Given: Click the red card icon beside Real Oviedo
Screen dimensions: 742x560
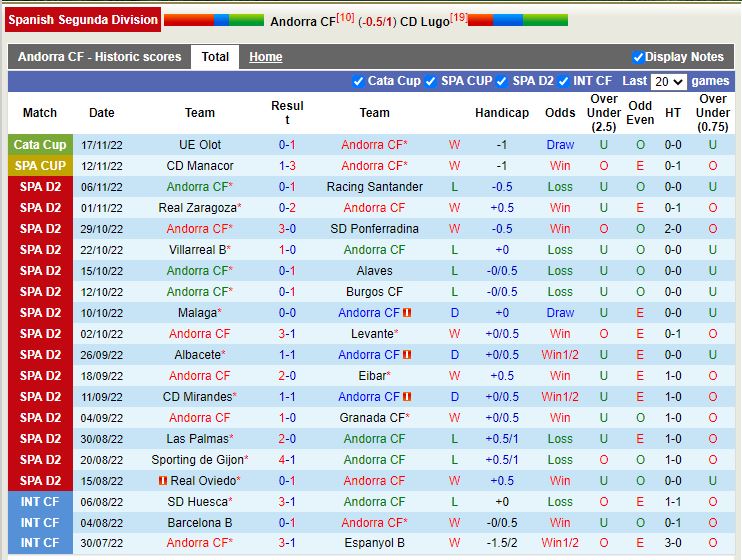Looking at the screenshot, I should point(163,481).
